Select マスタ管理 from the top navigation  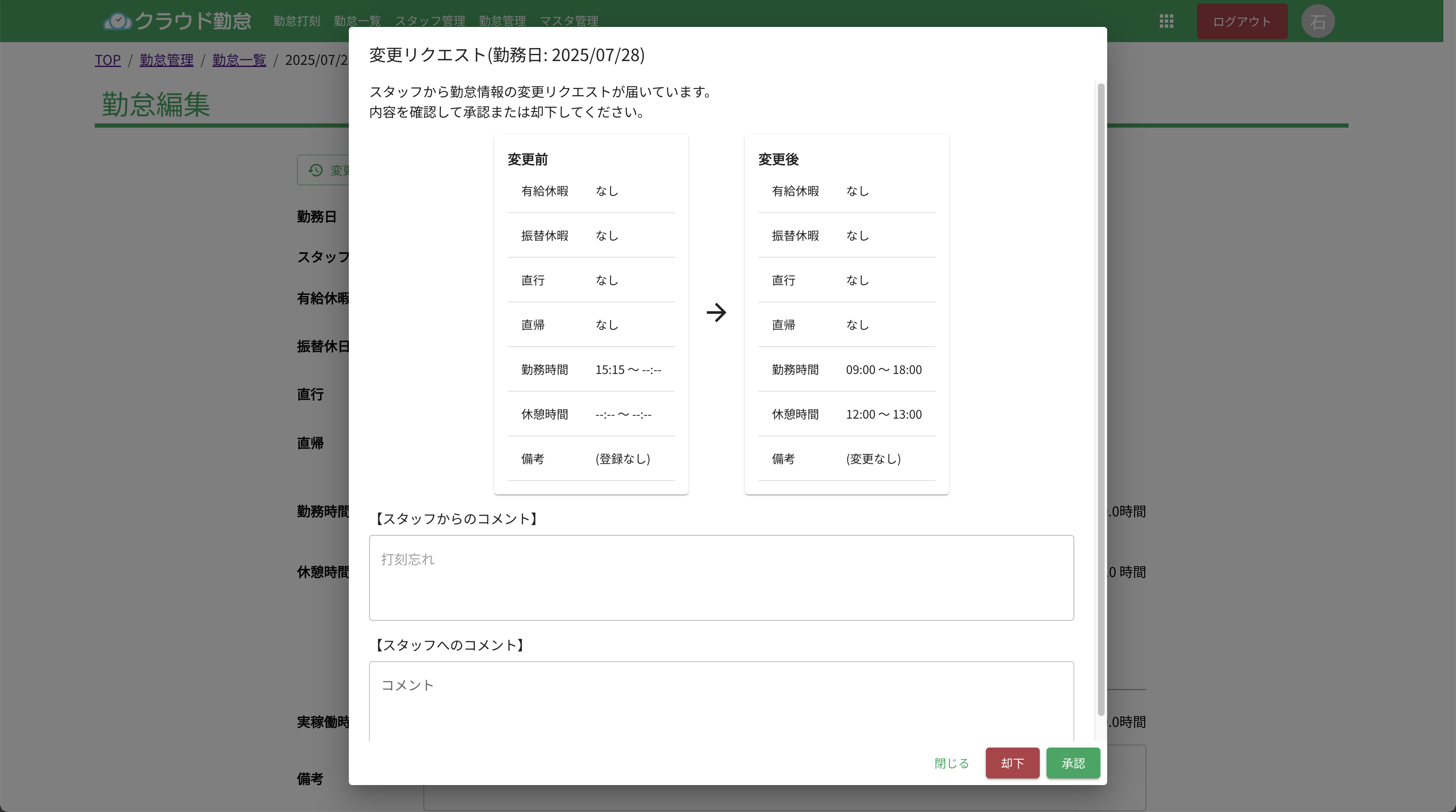pos(569,21)
